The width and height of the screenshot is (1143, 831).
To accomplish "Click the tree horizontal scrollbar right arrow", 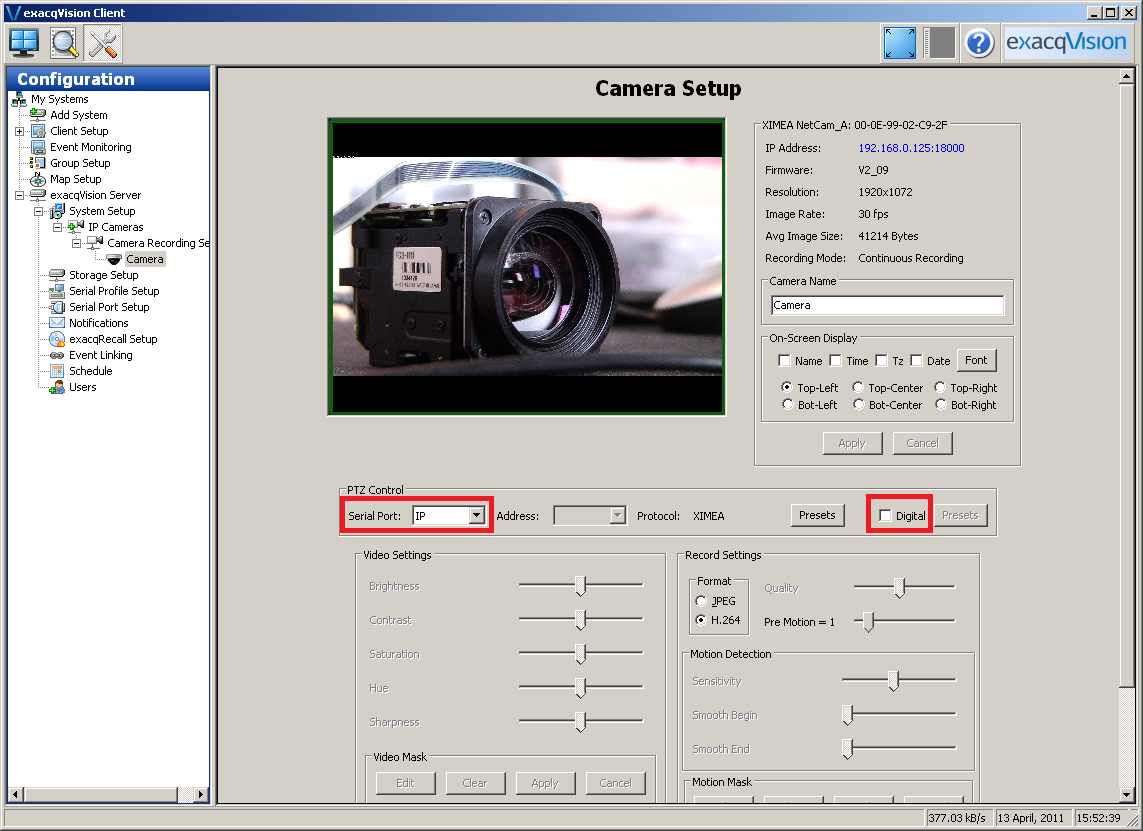I will tap(201, 795).
